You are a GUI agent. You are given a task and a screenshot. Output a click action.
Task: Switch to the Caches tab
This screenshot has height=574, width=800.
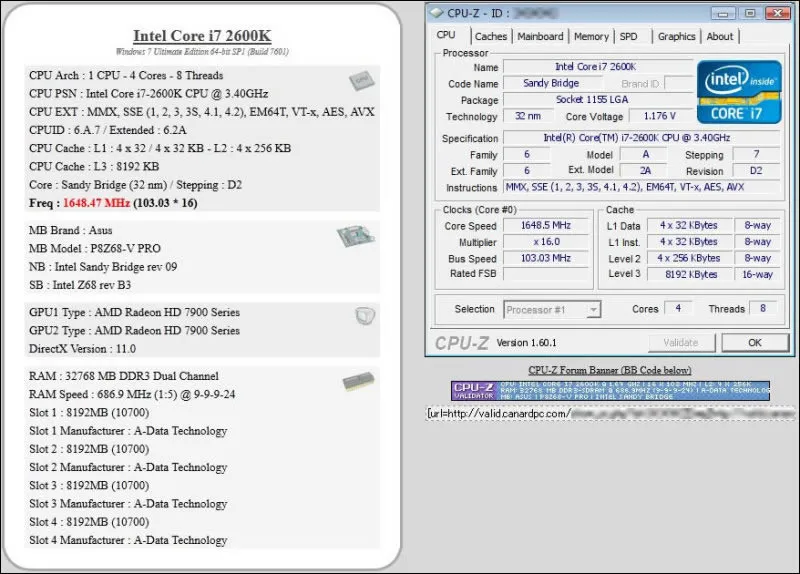tap(490, 37)
